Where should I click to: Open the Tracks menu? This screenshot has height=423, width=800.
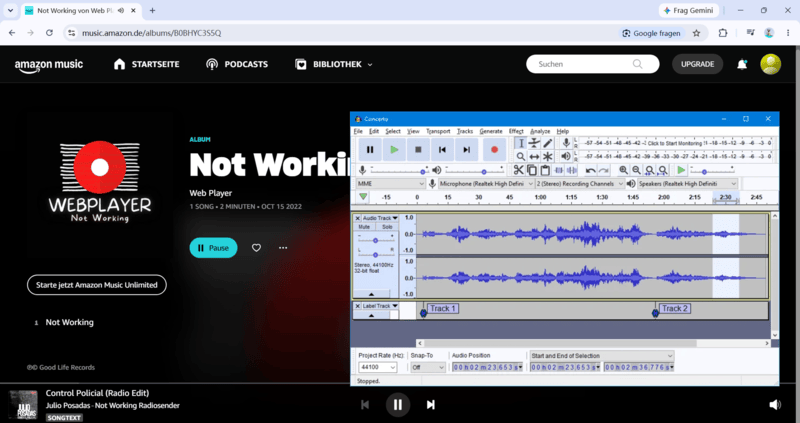click(x=465, y=131)
